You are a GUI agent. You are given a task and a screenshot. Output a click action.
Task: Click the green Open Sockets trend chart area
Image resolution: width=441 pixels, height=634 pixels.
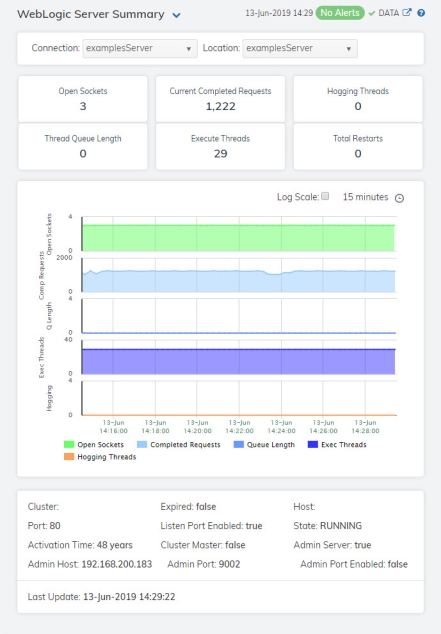(x=238, y=238)
